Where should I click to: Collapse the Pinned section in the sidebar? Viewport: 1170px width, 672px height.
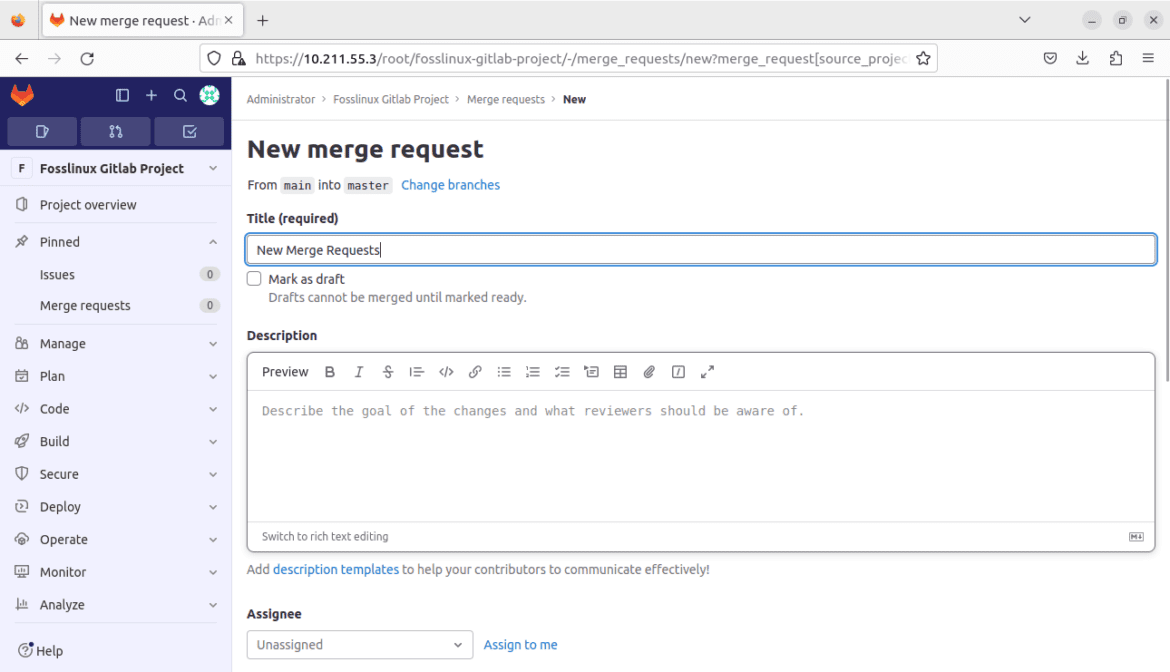pos(211,241)
